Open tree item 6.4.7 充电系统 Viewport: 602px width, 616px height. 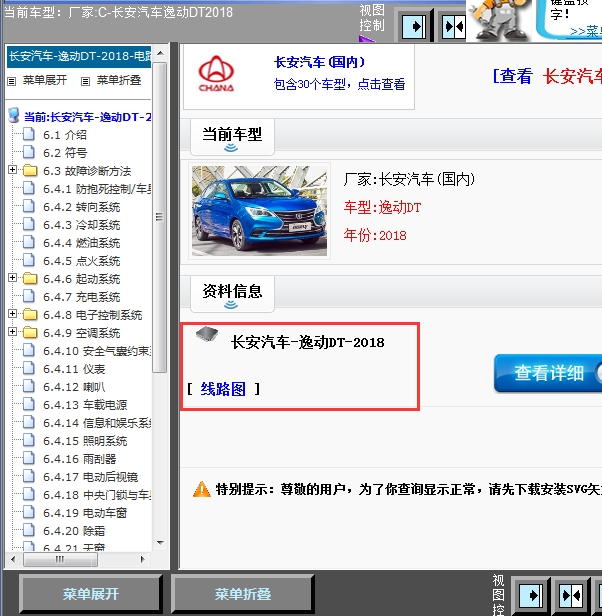[82, 297]
